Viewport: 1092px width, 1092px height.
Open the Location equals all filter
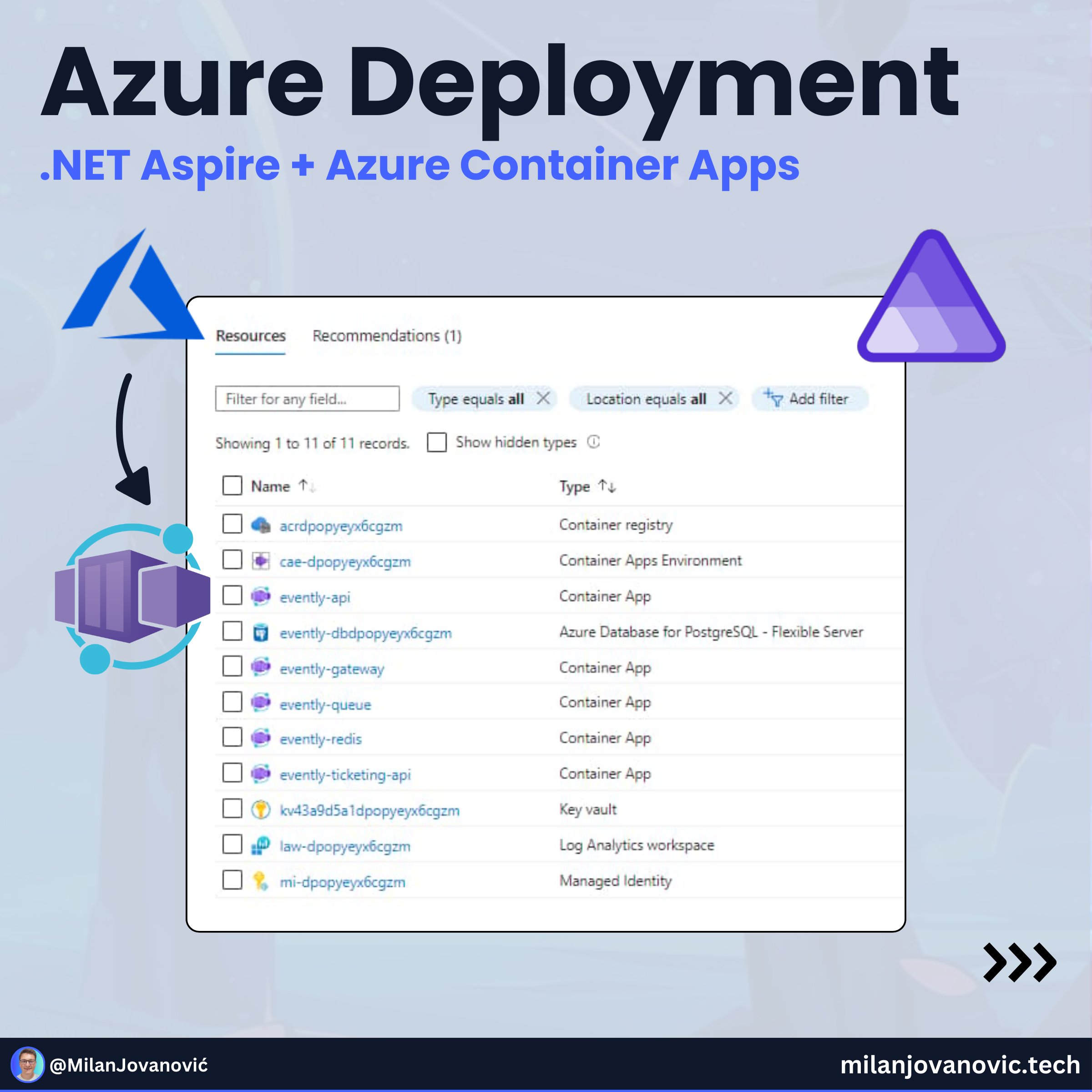pos(646,399)
